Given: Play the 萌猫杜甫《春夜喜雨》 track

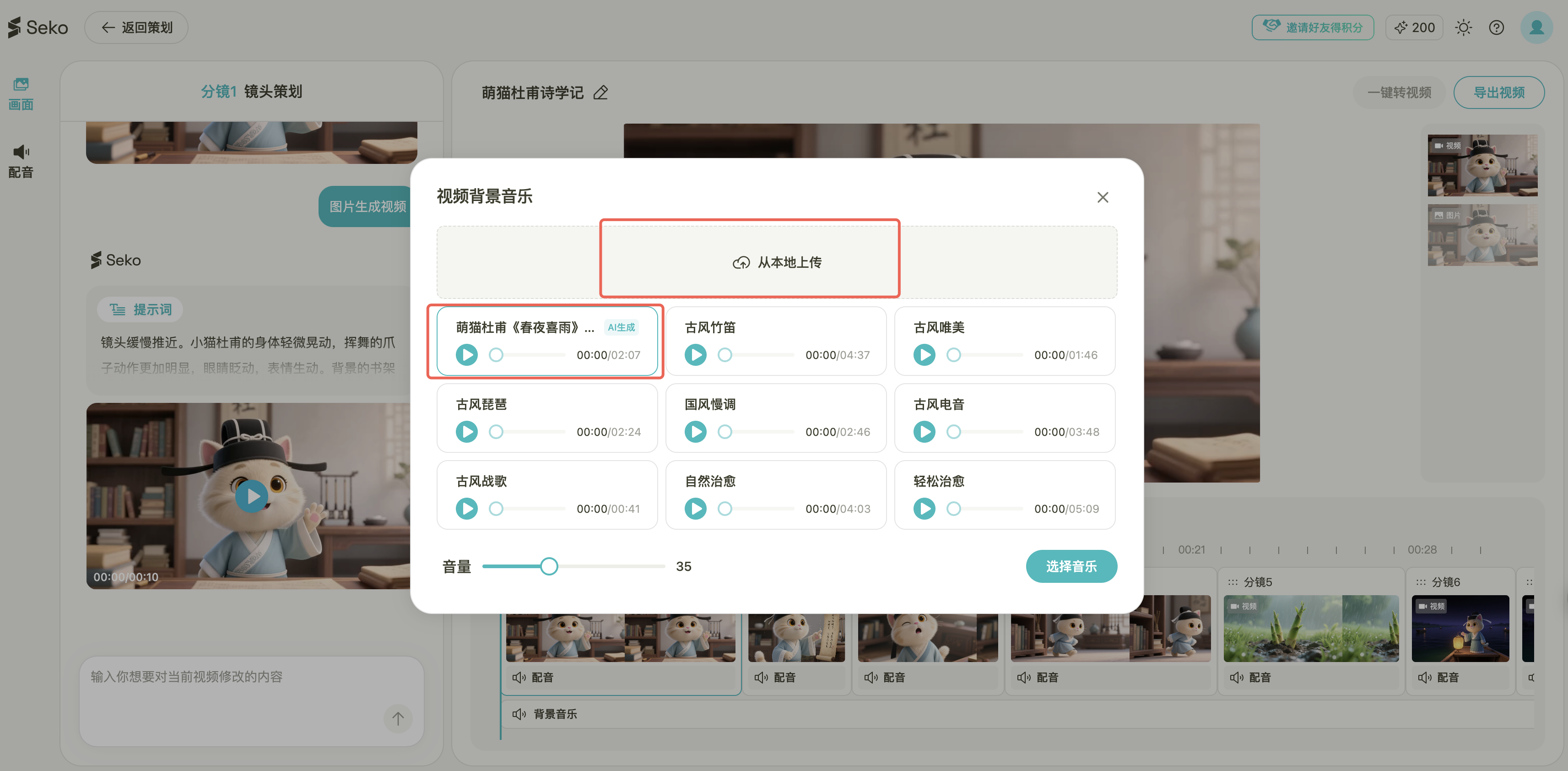Looking at the screenshot, I should 466,354.
